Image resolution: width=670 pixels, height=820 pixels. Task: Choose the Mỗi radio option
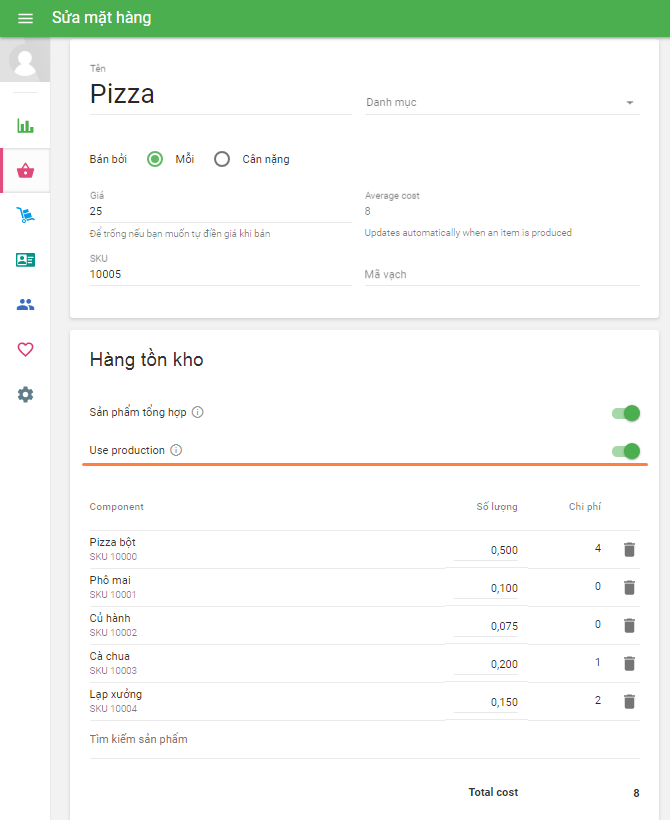[x=156, y=158]
